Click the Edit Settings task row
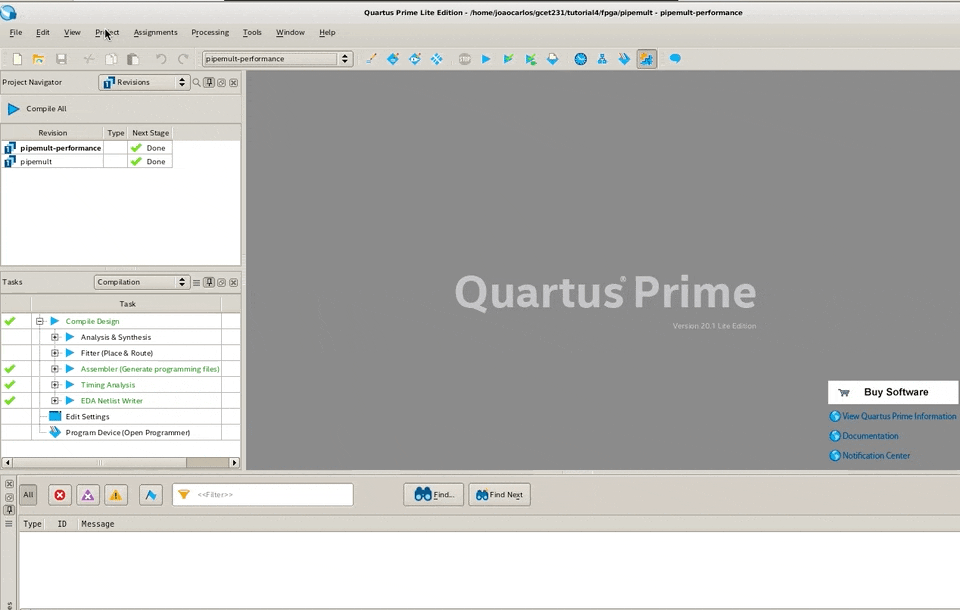960x610 pixels. (x=88, y=416)
